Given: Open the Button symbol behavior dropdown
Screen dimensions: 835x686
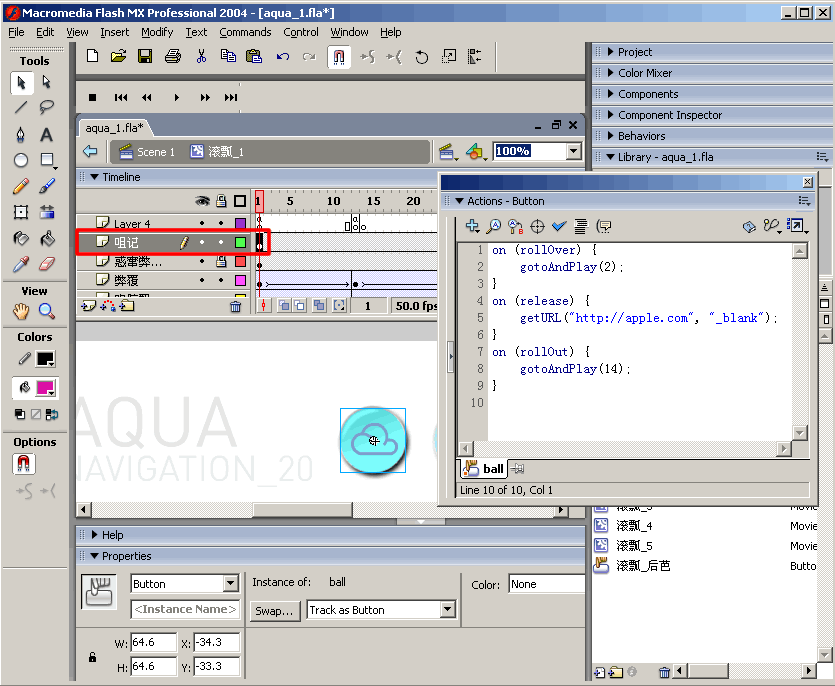Looking at the screenshot, I should coord(231,584).
